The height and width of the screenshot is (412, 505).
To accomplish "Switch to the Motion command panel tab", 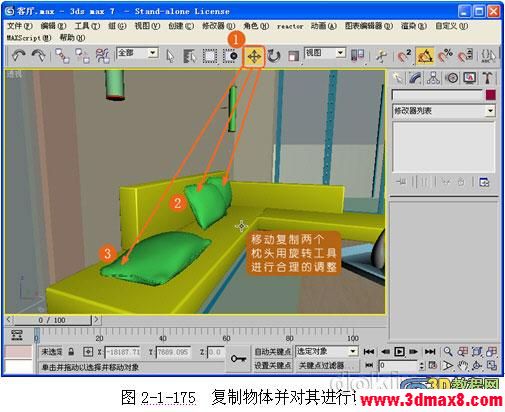I will pyautogui.click(x=452, y=78).
